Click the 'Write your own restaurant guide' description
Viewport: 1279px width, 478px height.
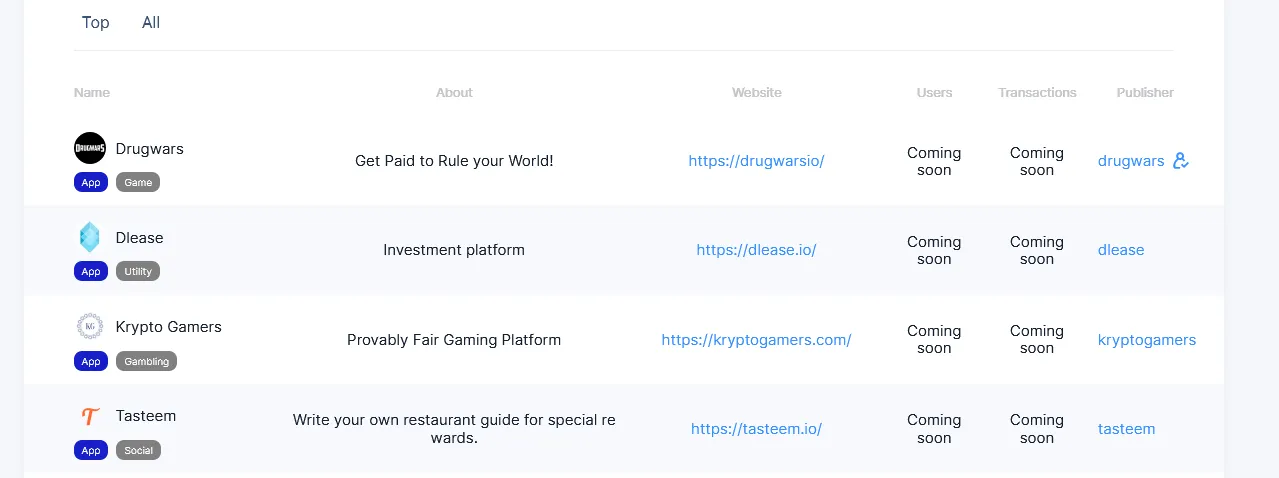click(454, 428)
